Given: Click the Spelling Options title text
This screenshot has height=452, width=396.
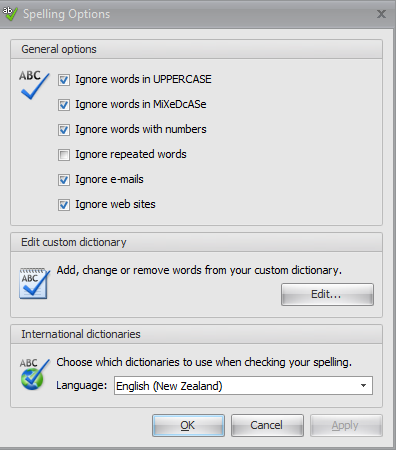Looking at the screenshot, I should [x=66, y=14].
